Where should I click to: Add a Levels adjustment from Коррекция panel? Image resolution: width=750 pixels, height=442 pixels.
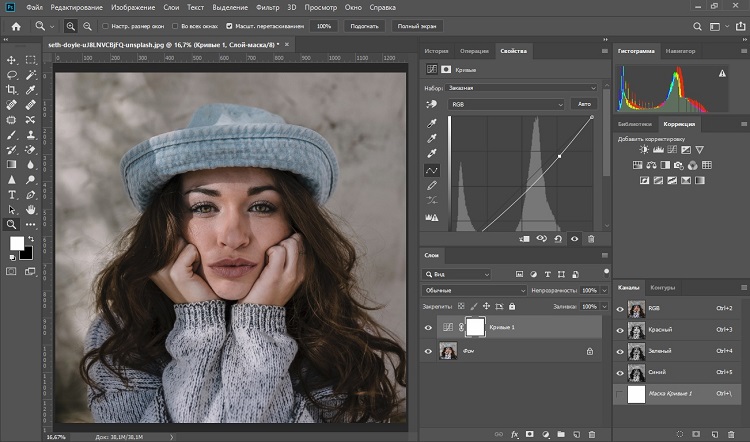658,150
